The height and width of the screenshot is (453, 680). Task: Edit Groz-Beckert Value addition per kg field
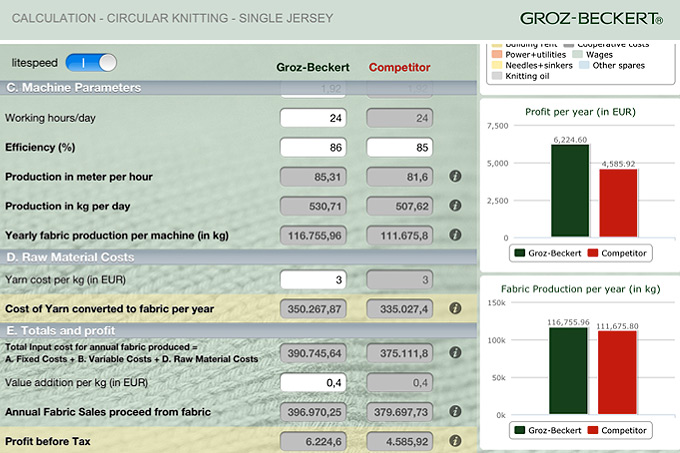[x=313, y=383]
